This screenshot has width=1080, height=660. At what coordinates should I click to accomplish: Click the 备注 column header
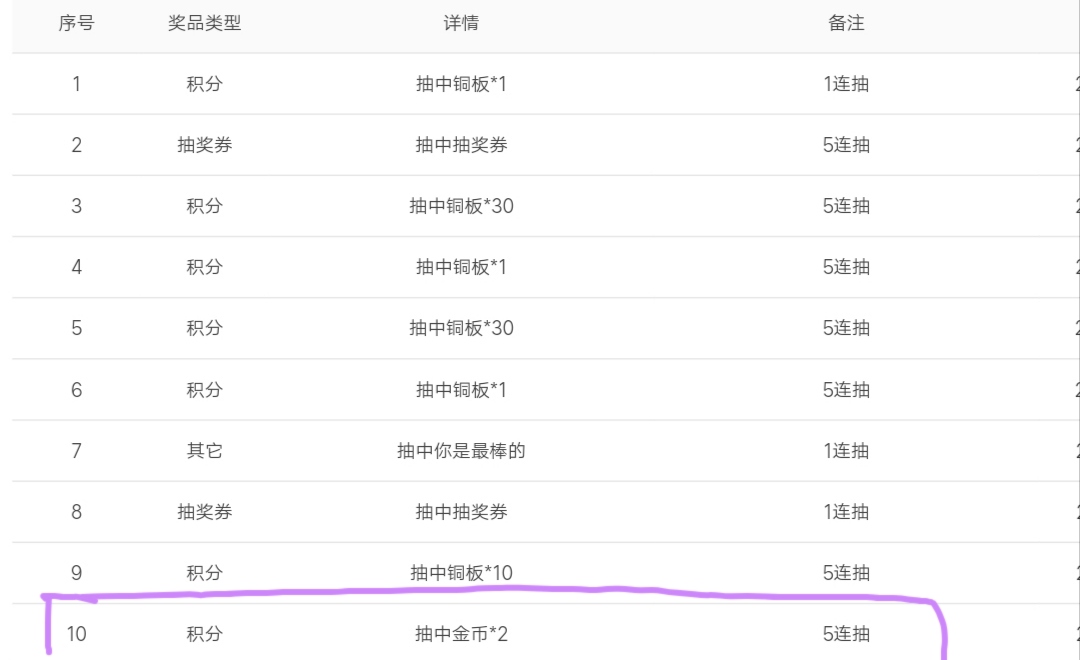point(846,23)
